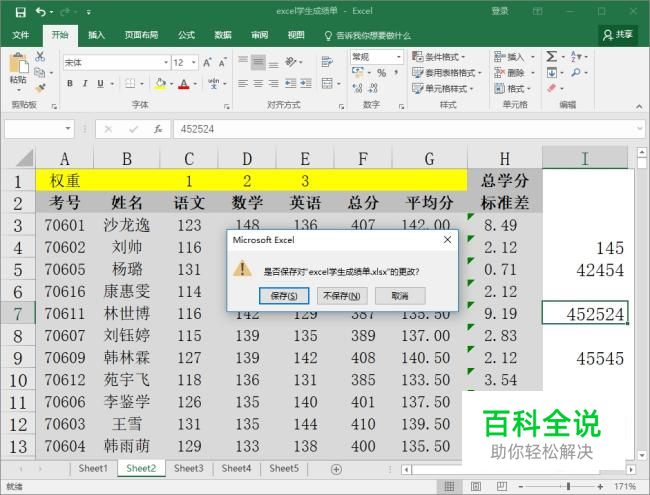Click the middle vertical align icon
This screenshot has height=495, width=650.
[258, 62]
